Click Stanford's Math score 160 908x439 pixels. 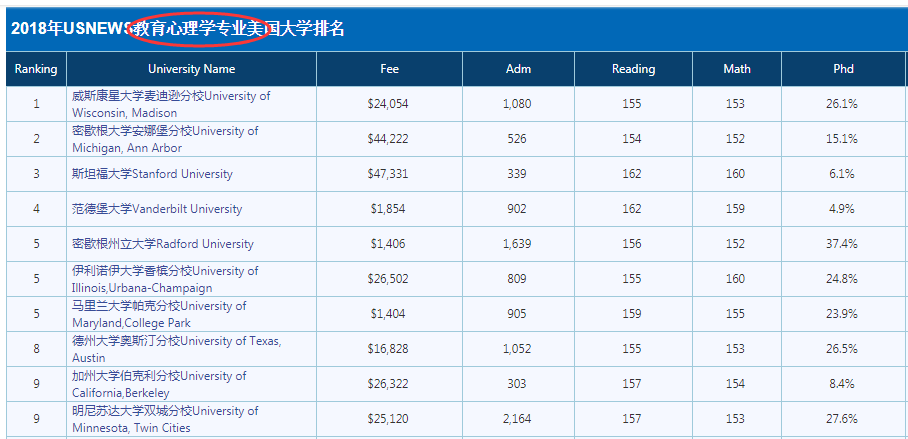[735, 174]
